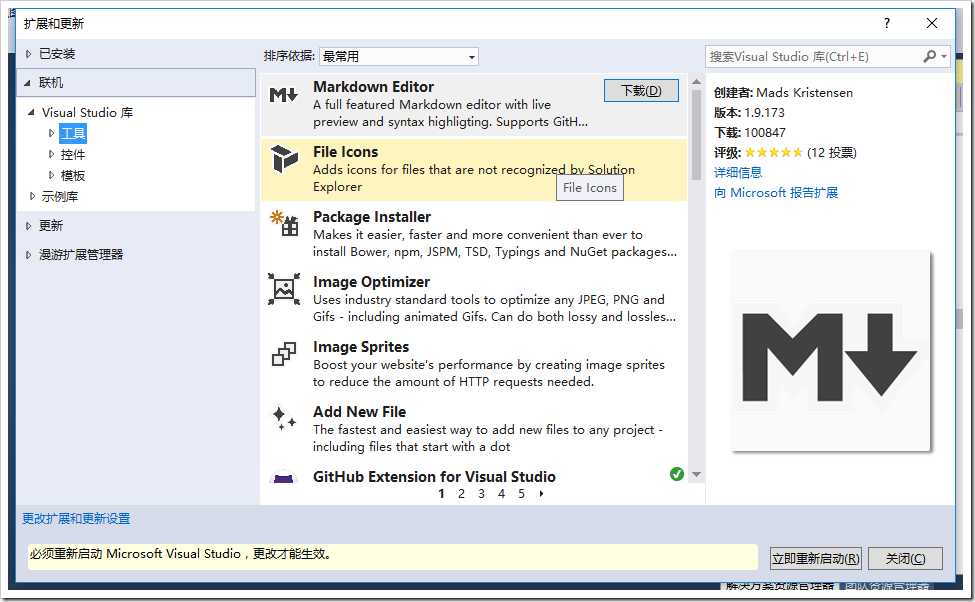
Task: Select GitHub Extension for Visual Studio title
Action: pos(434,476)
